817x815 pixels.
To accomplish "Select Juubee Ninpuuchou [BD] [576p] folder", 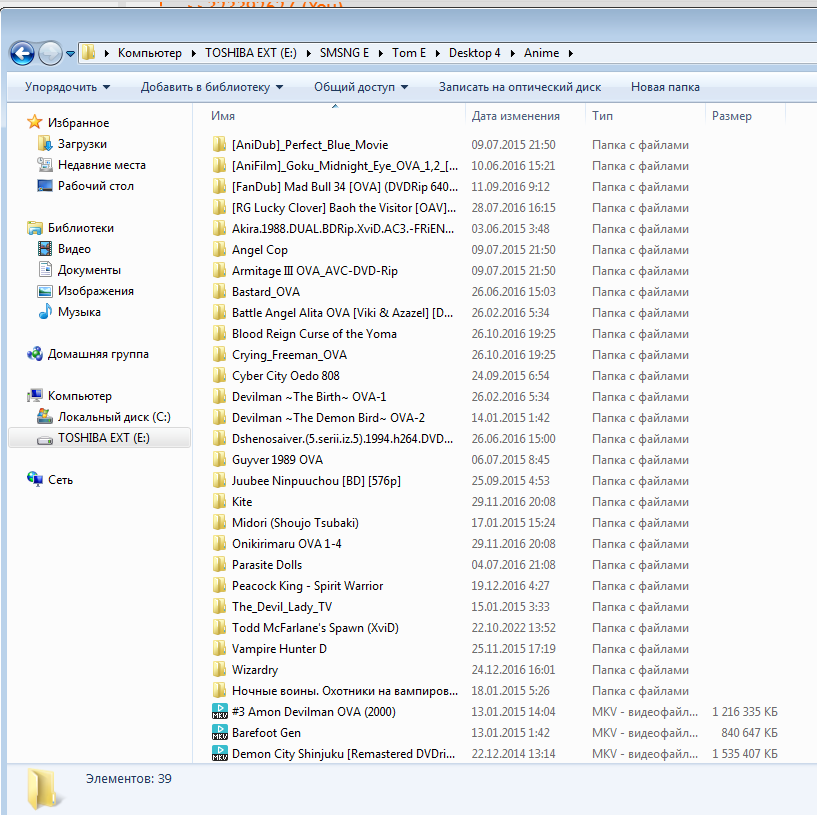I will [x=316, y=480].
